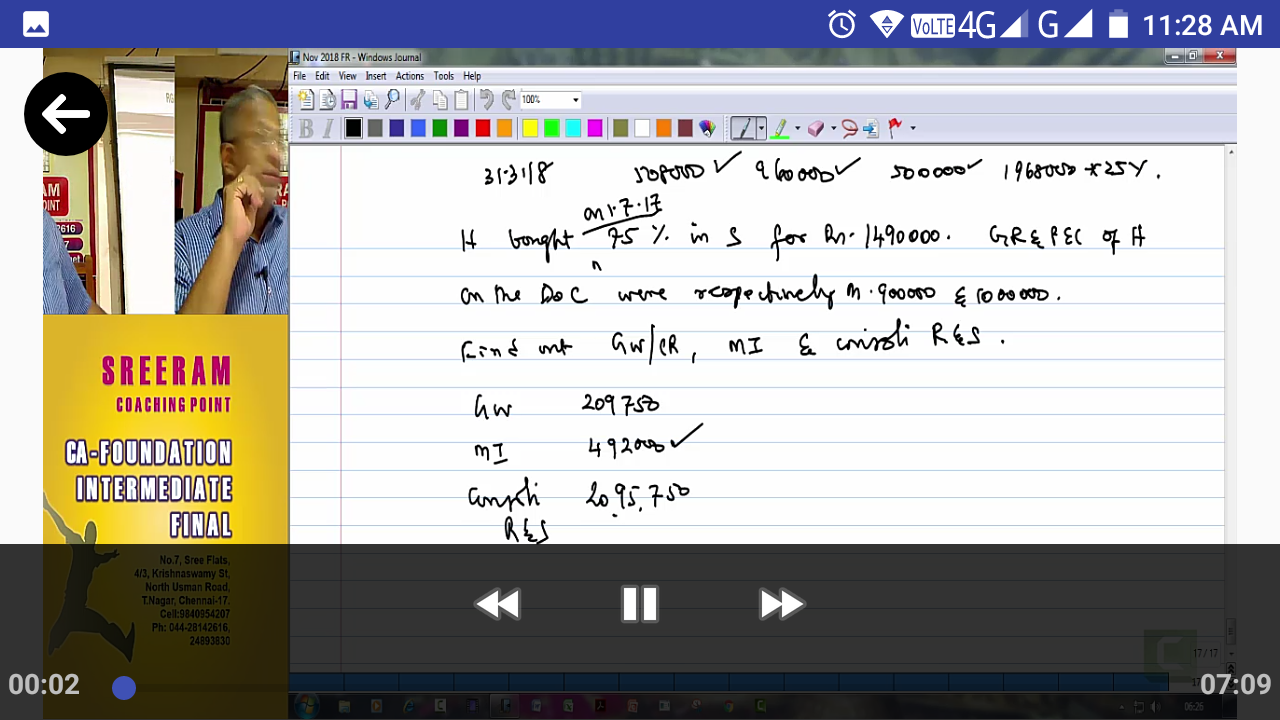Select the Pen tool

pos(742,128)
